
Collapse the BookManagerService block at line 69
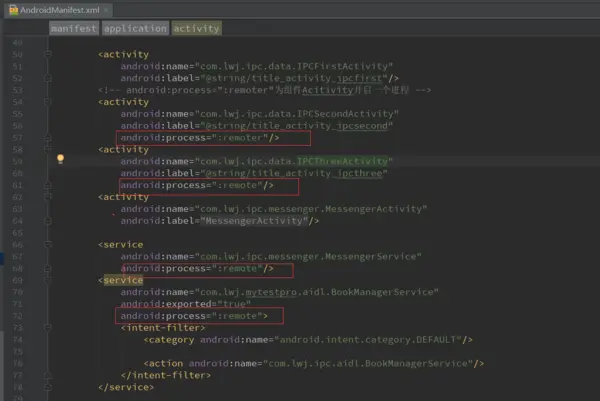pos(48,280)
